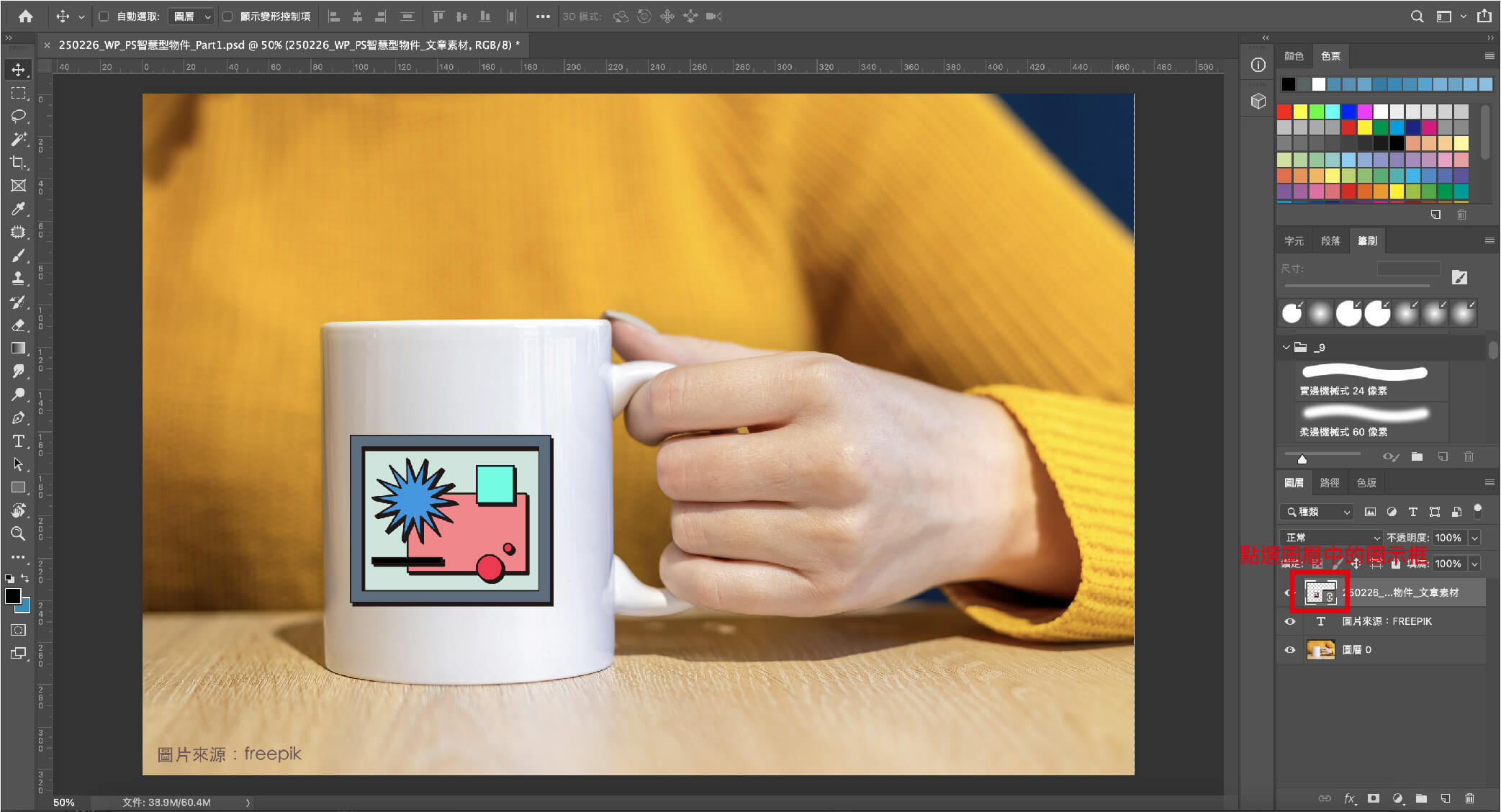Open the 不透明度 opacity dropdown arrow
Screen dimensions: 1501x812
[x=1474, y=538]
